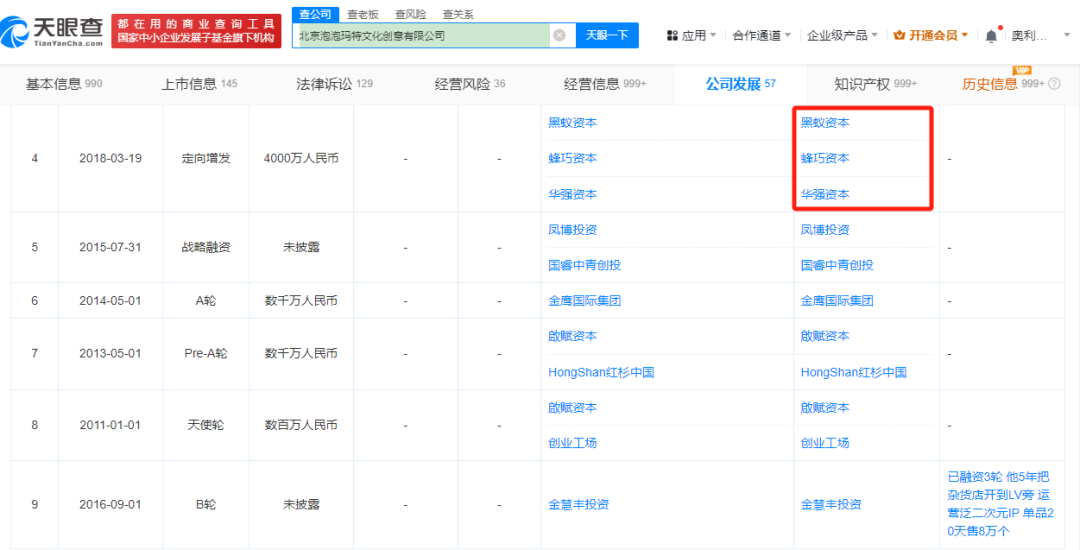This screenshot has height=550, width=1080.
Task: Click the date cell 2013-05-01
Action: click(x=110, y=354)
